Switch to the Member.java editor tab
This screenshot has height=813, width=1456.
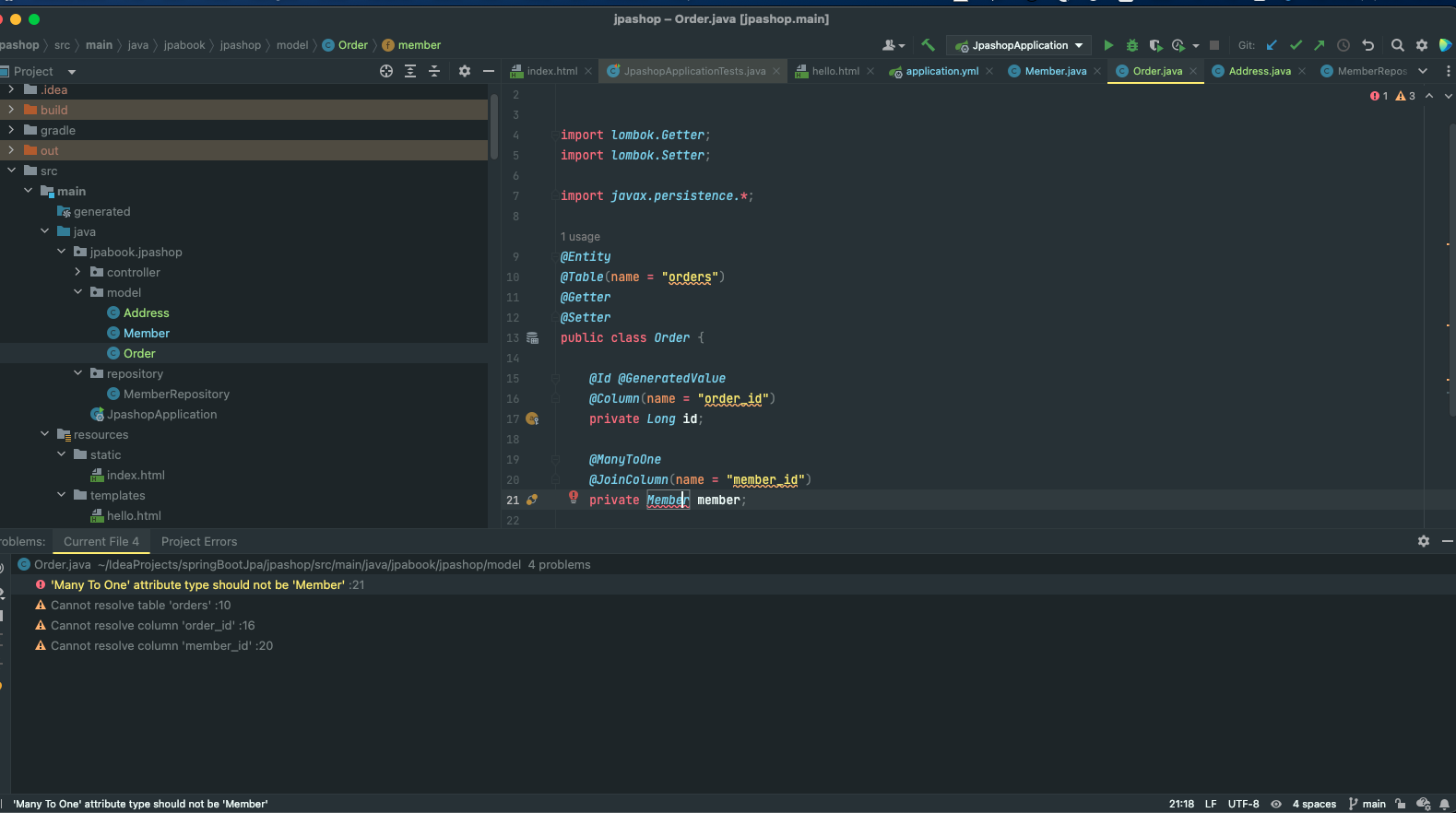pos(1055,71)
